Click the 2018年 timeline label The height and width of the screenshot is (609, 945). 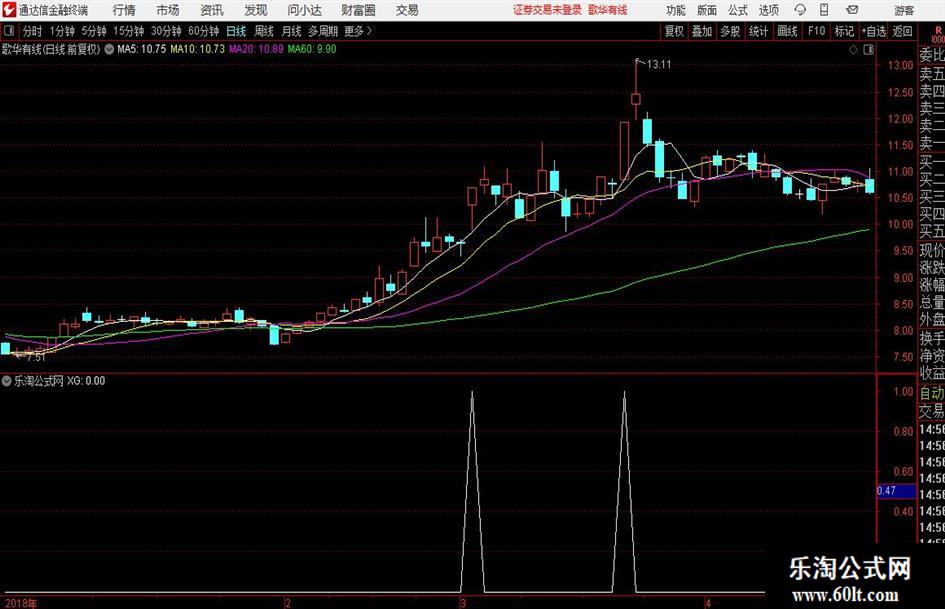click(20, 603)
